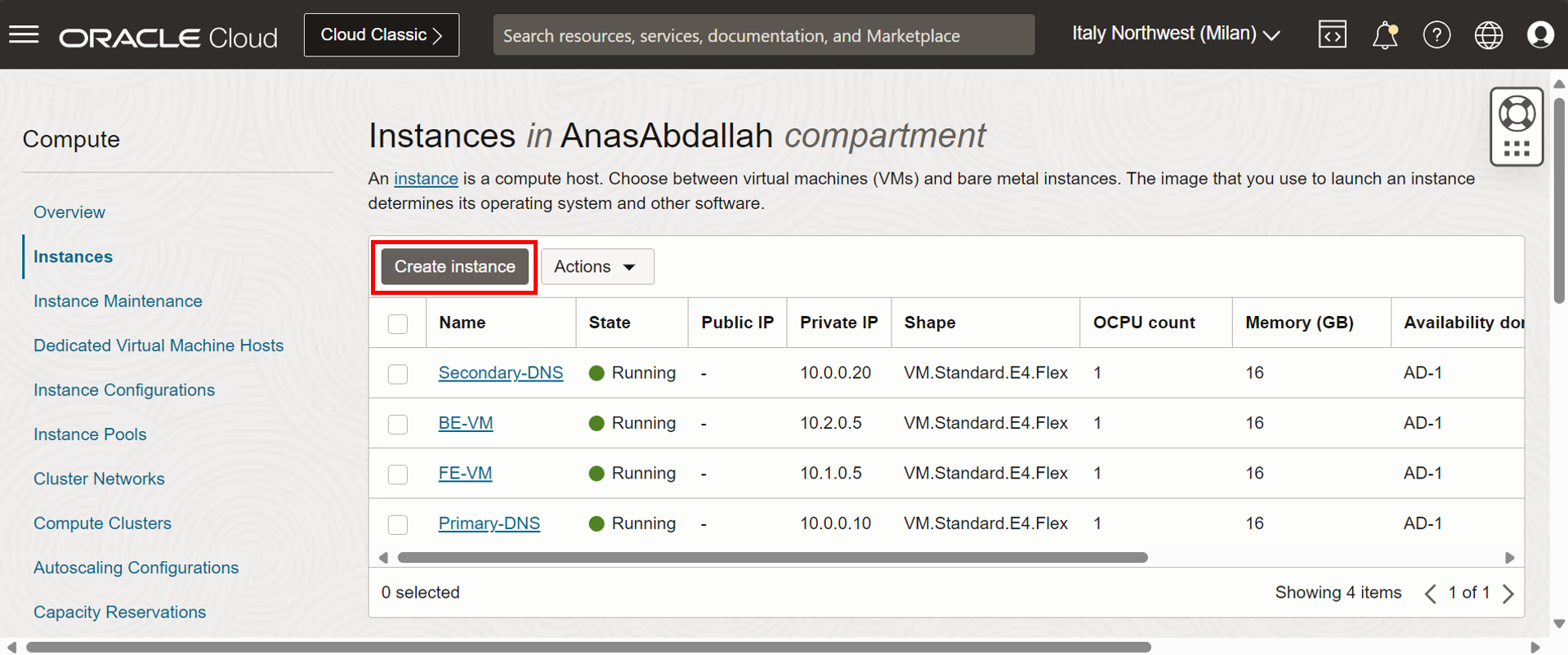Check the Secondary-DNS row checkbox
This screenshot has width=1568, height=655.
(398, 374)
